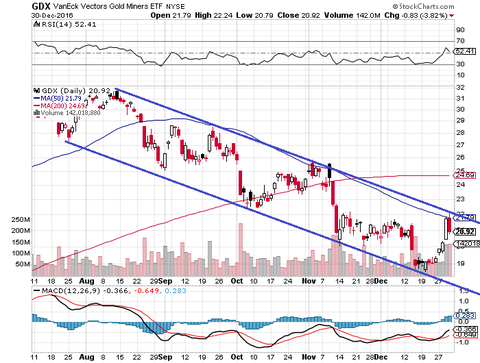Click the RSI(14) panel legend icon
The height and width of the screenshot is (363, 480).
36,24
